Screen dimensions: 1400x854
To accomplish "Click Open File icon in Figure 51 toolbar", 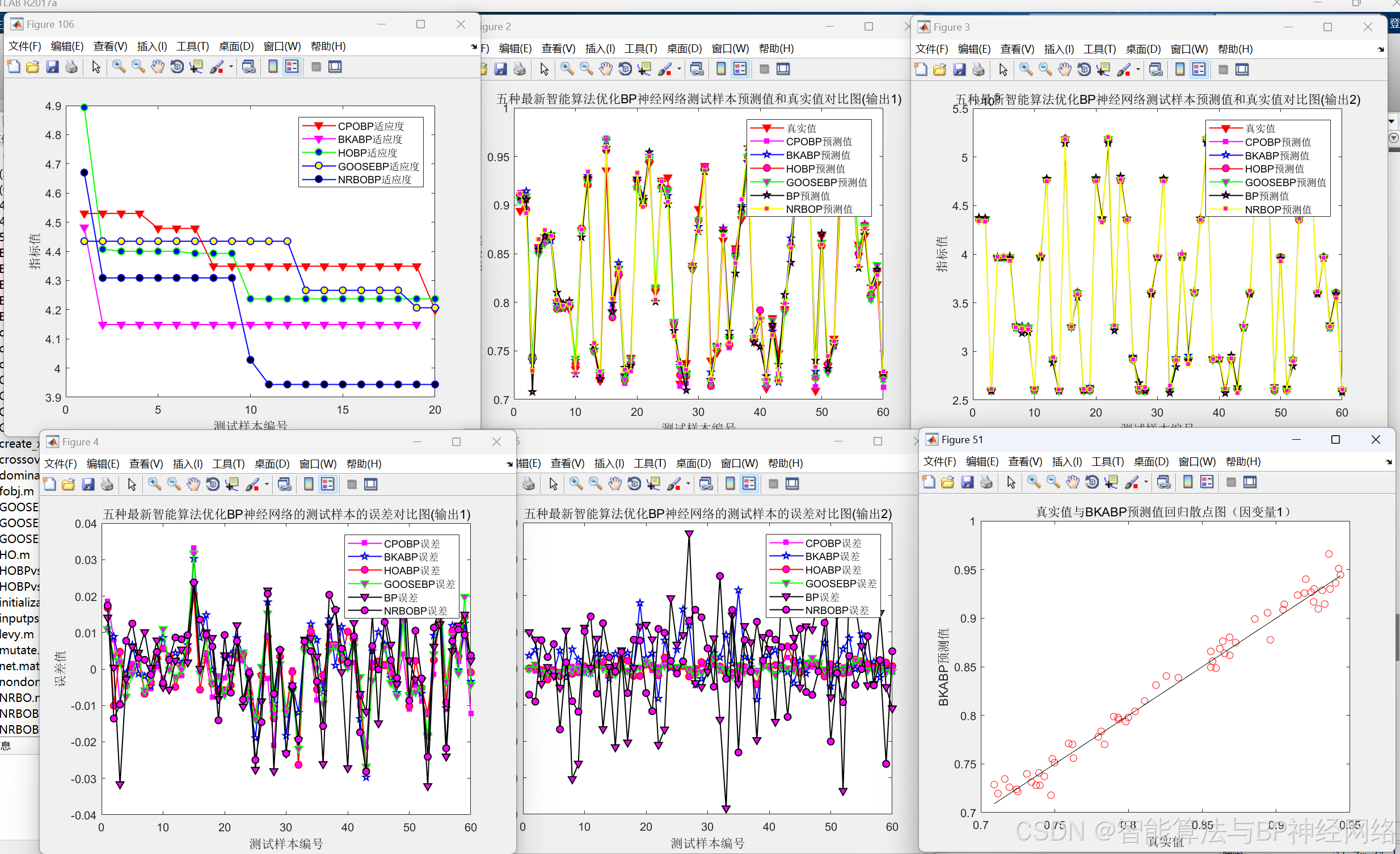I will 947,482.
